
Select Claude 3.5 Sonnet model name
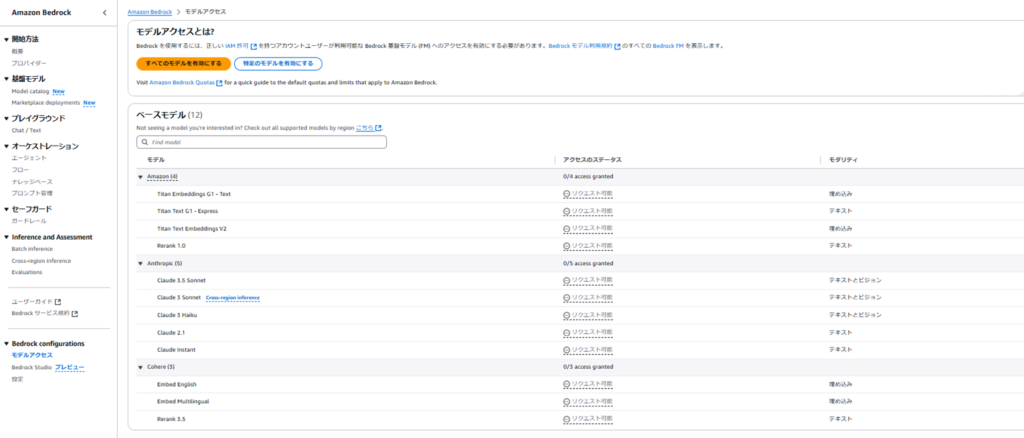[x=182, y=280]
